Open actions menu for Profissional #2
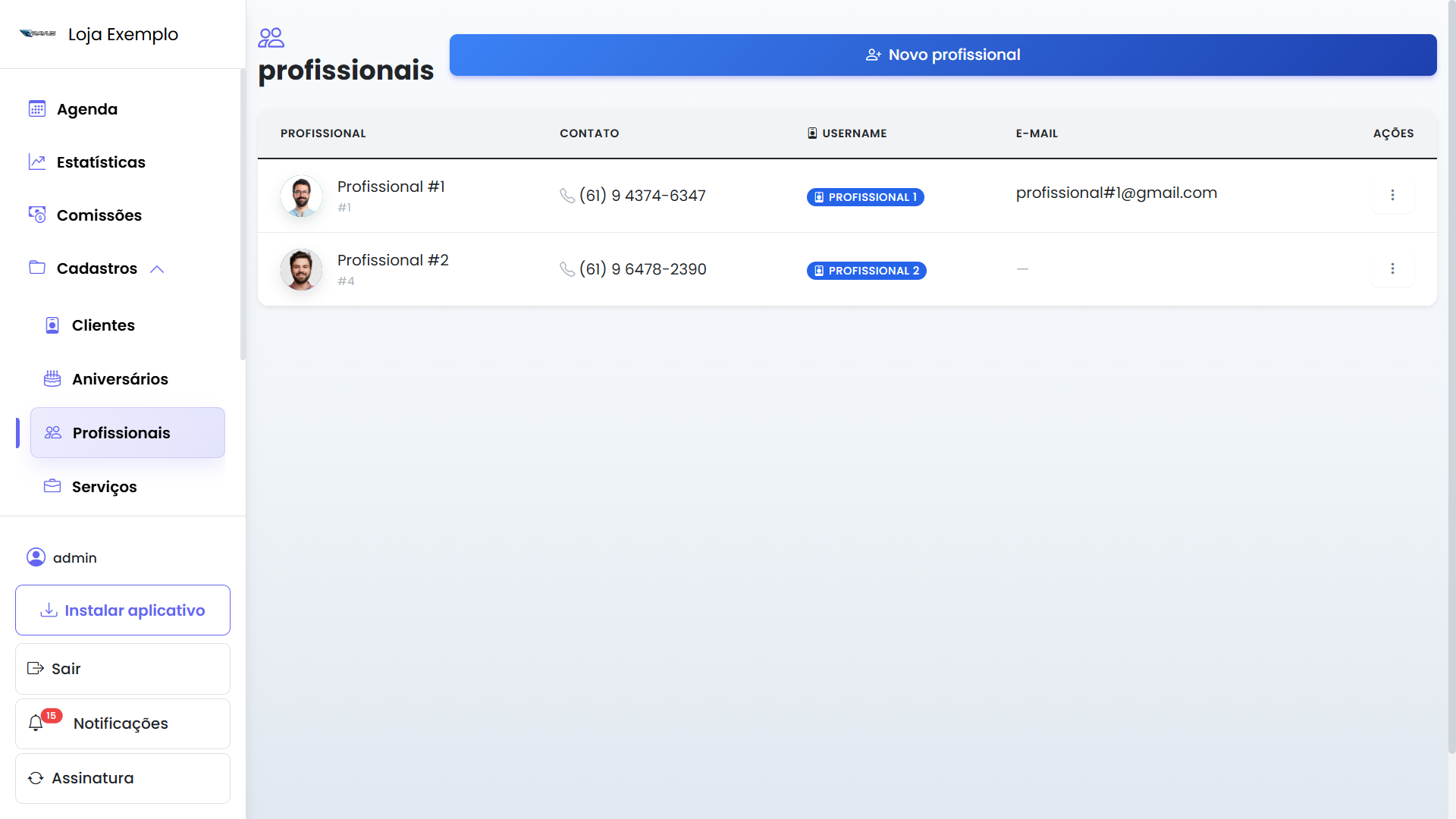The width and height of the screenshot is (1456, 819). point(1392,268)
